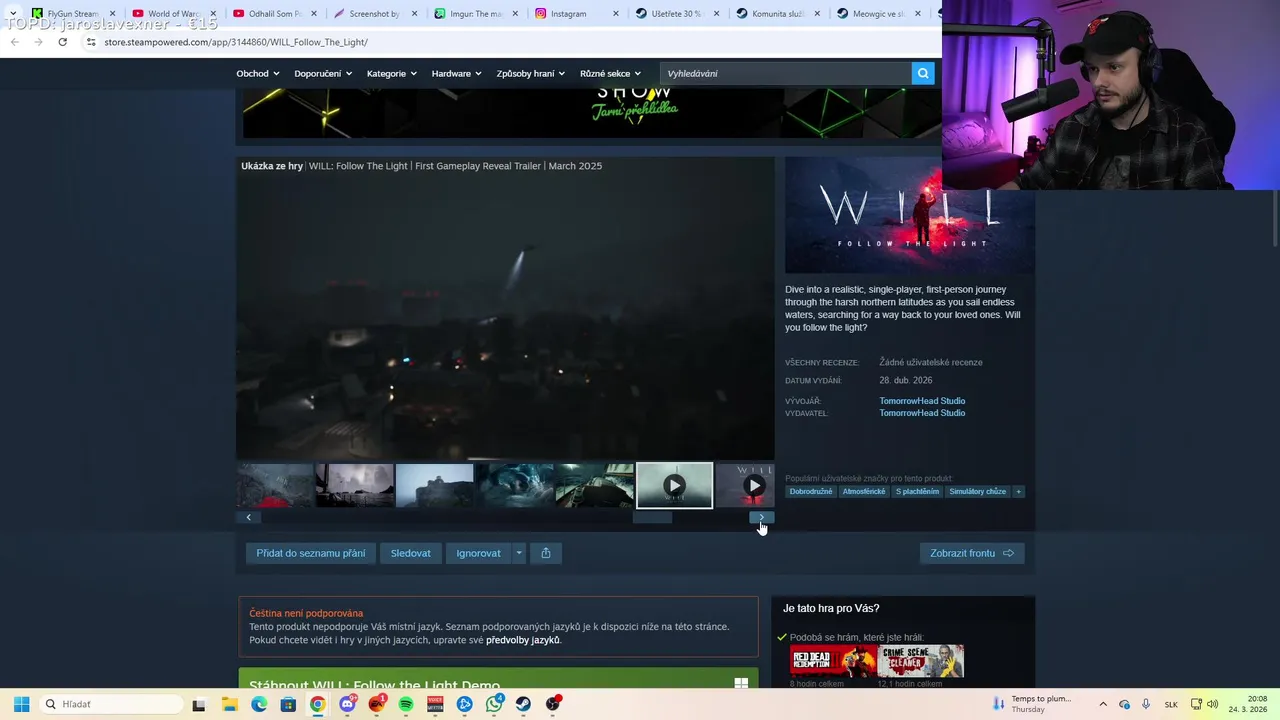Click the browser address bar URL

[x=236, y=42]
